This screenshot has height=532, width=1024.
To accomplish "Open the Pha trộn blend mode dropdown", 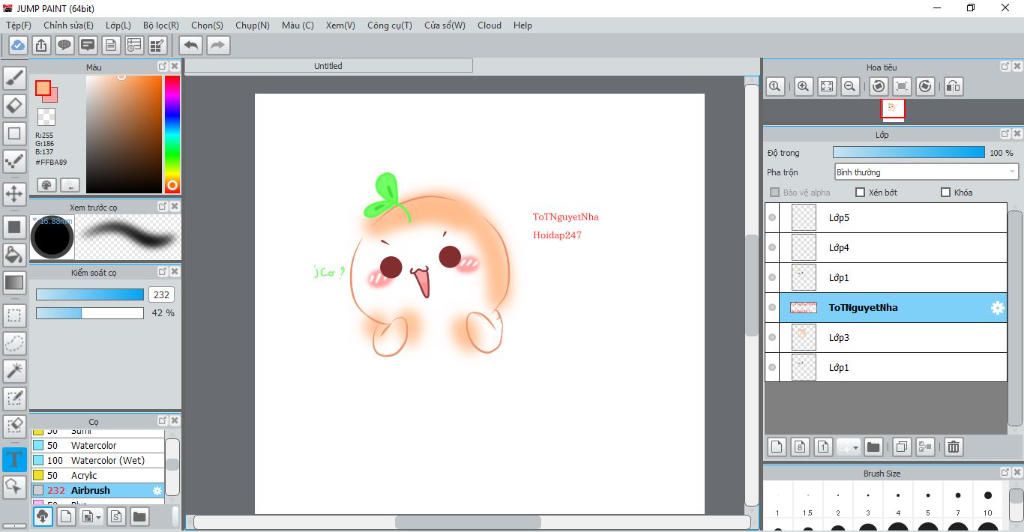I will click(926, 172).
